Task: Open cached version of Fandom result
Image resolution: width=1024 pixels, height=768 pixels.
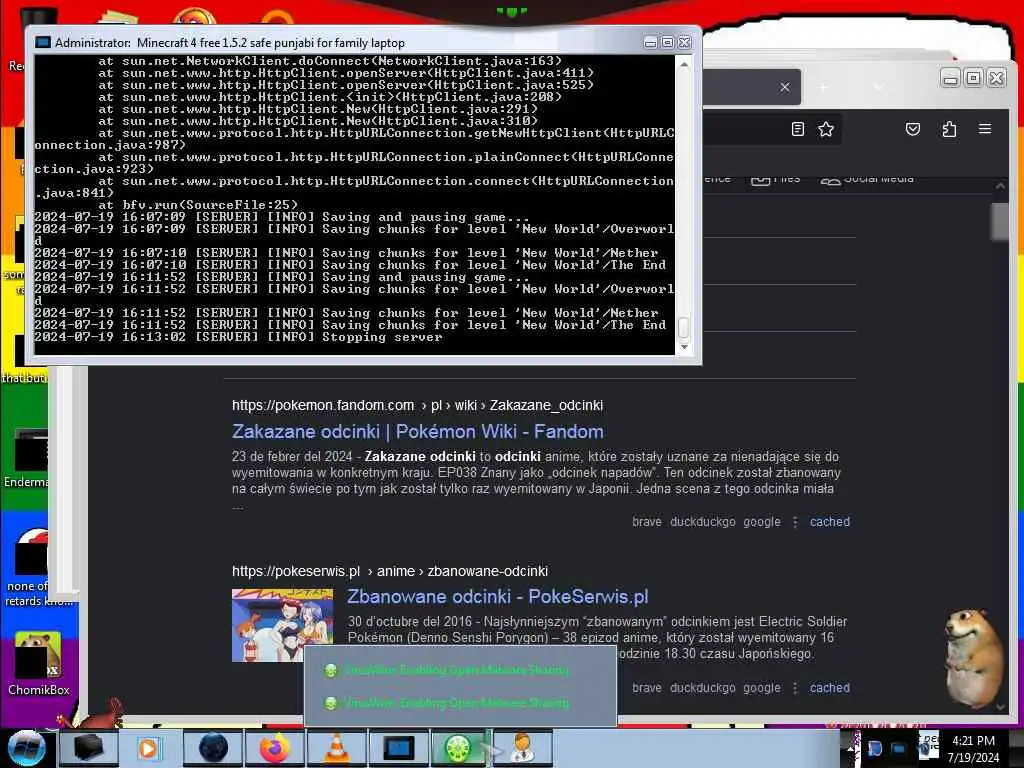Action: tap(829, 522)
